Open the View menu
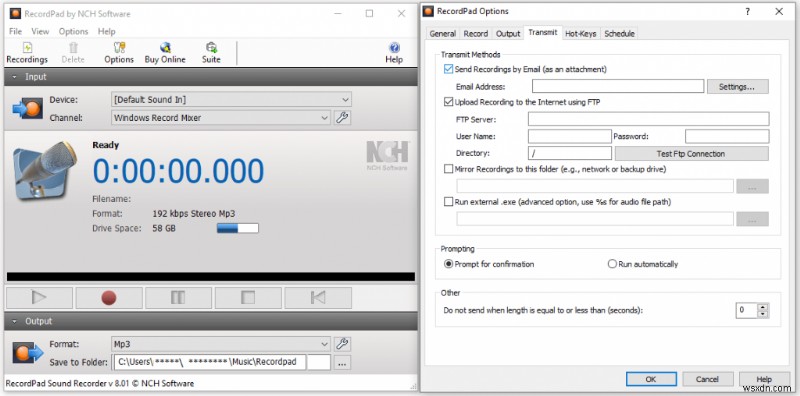 click(x=40, y=32)
